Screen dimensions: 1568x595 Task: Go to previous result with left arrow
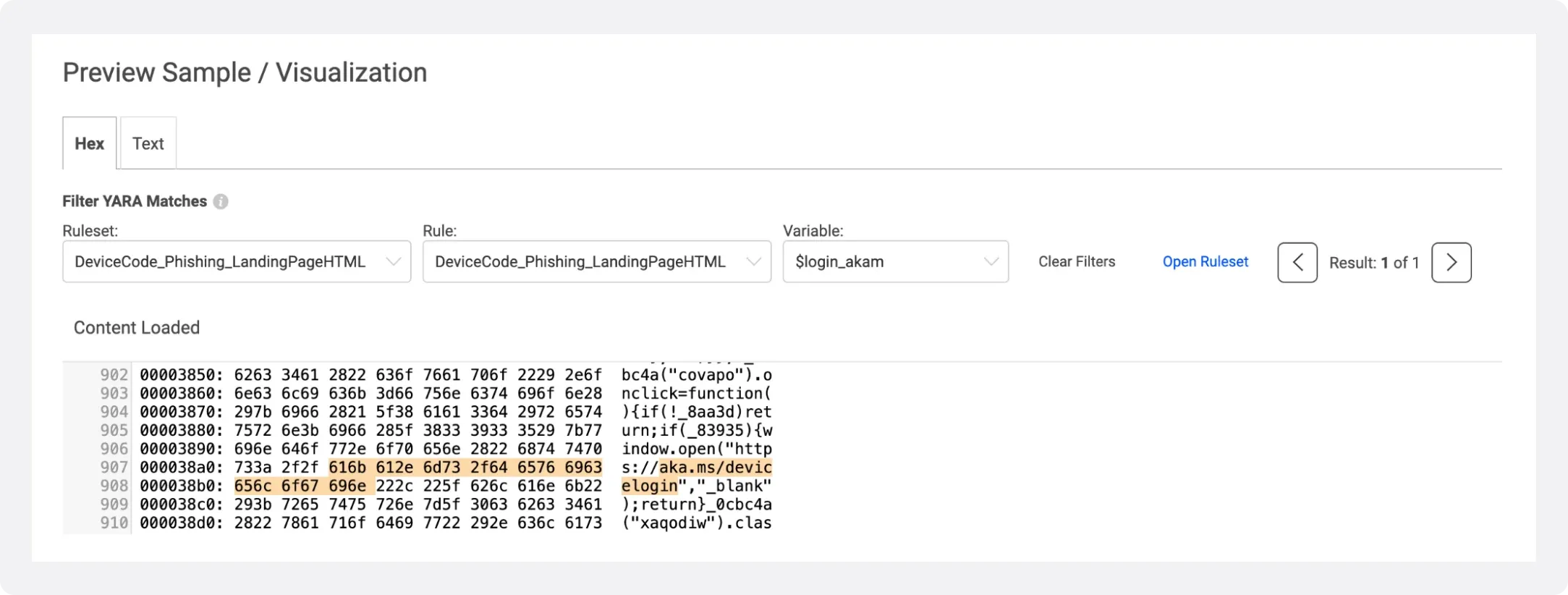tap(1297, 262)
